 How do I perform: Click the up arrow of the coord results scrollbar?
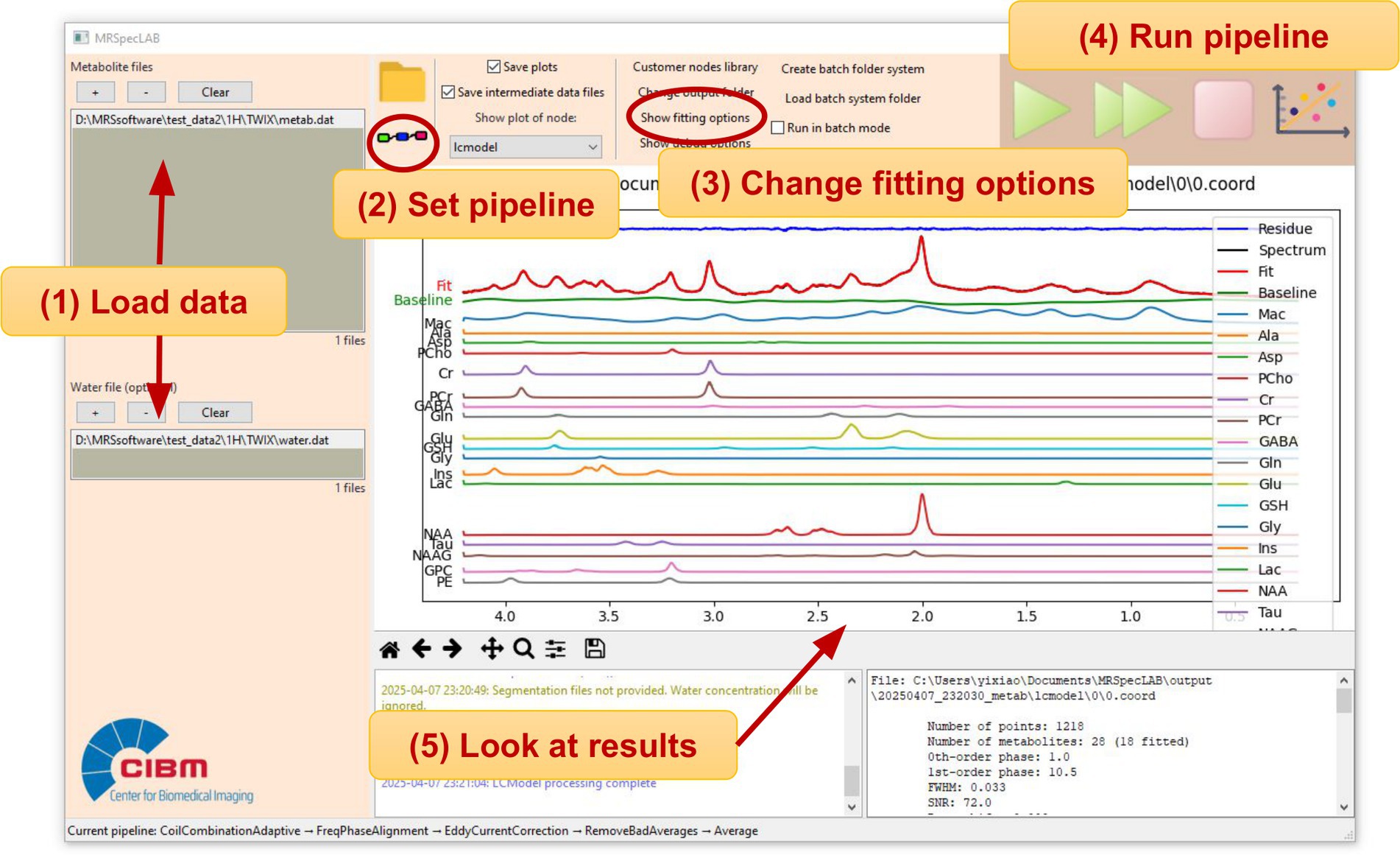[x=1343, y=680]
